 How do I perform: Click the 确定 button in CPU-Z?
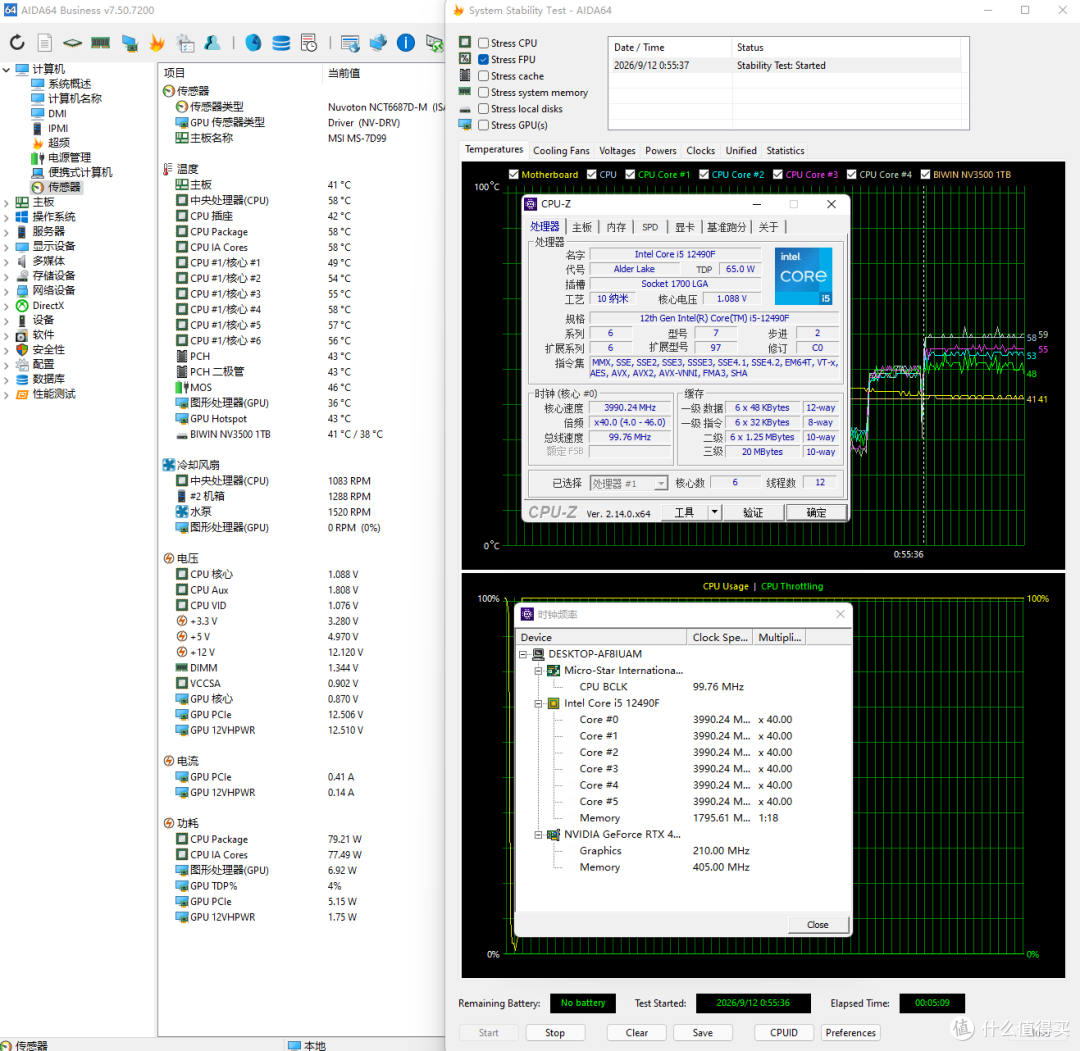(816, 512)
